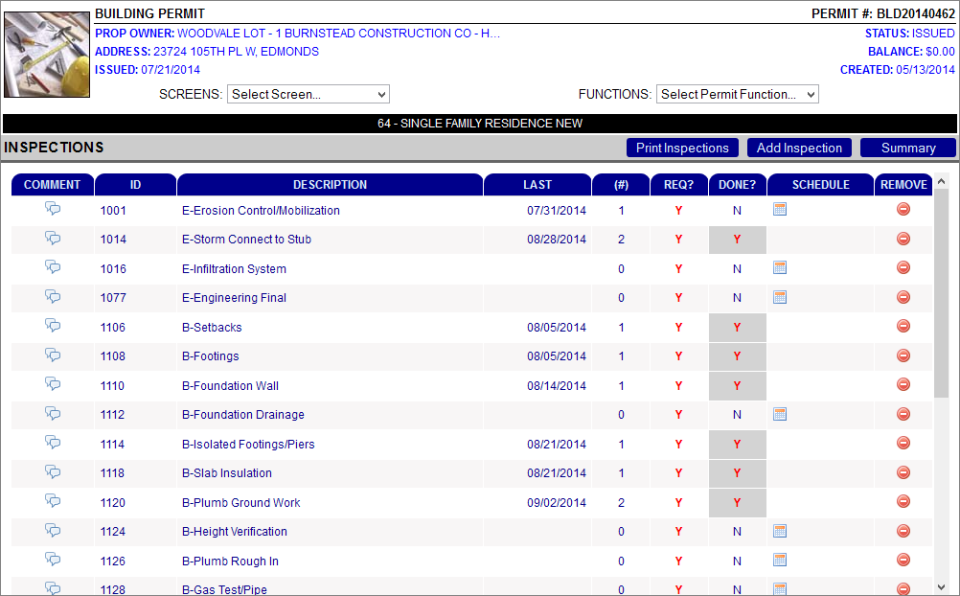Remove B-Setbacks inspection with red icon

(903, 326)
